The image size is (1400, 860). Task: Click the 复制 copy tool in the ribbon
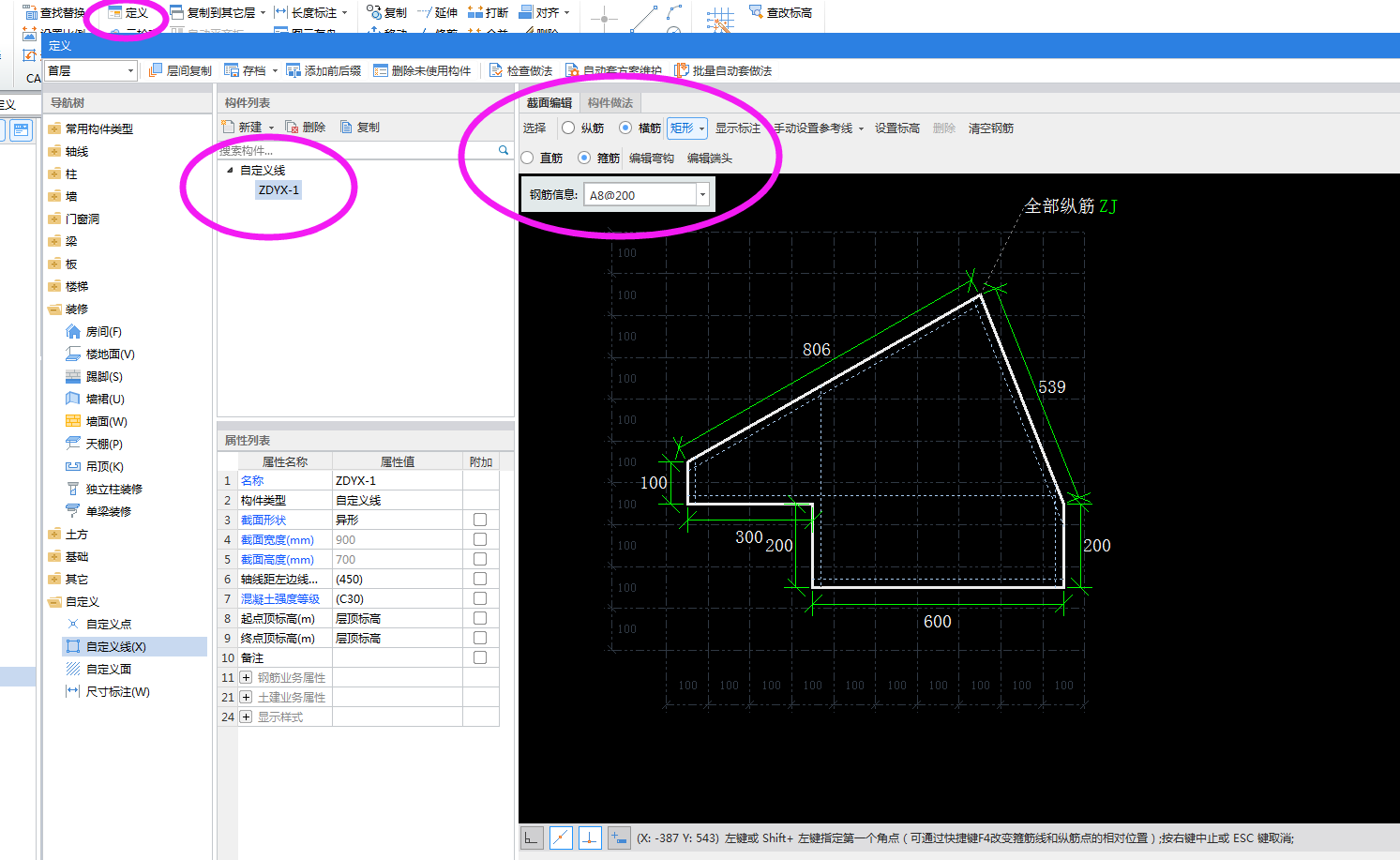click(x=386, y=12)
